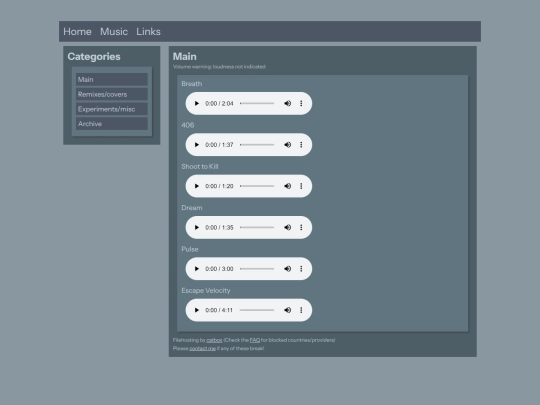This screenshot has height=405, width=540.
Task: Click the 0:00 / 3:00 time display
Action: tap(219, 269)
